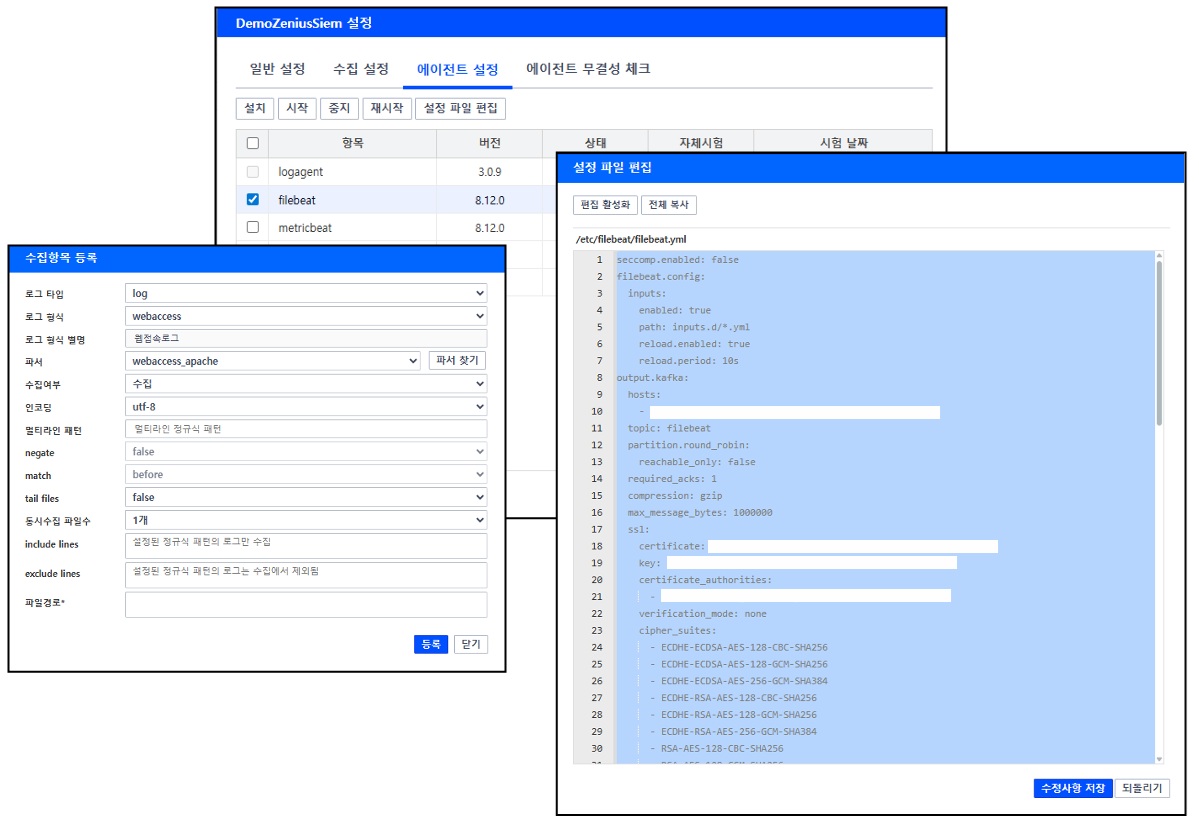Check the metricbeat row checkbox
The image size is (1199, 823).
(x=253, y=228)
